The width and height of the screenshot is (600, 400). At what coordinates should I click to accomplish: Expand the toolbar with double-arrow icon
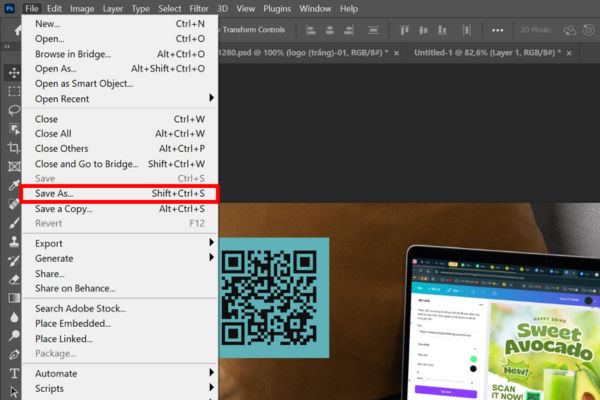point(7,46)
